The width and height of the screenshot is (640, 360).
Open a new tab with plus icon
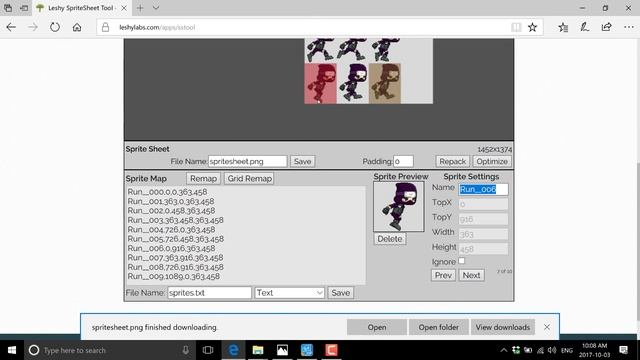(140, 8)
